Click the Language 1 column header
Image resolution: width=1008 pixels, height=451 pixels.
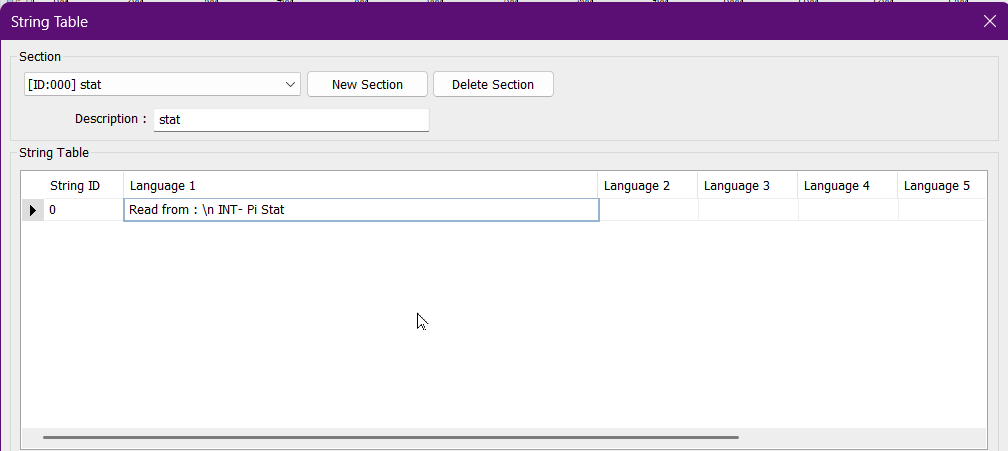(x=360, y=186)
